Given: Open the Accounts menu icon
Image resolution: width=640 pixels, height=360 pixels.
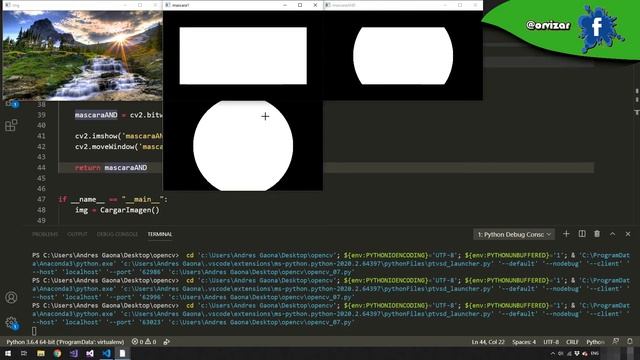Looking at the screenshot, I should 11,298.
